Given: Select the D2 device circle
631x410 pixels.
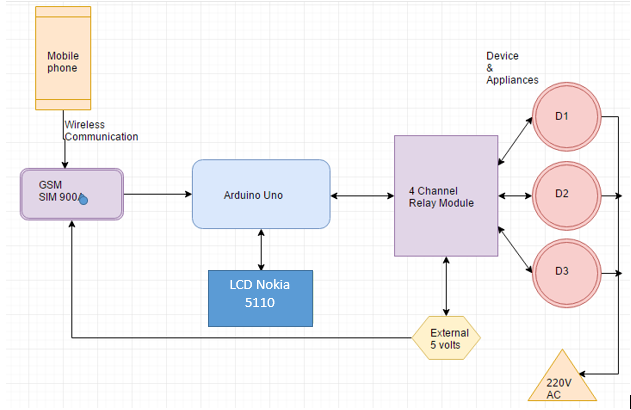Looking at the screenshot, I should click(x=567, y=196).
